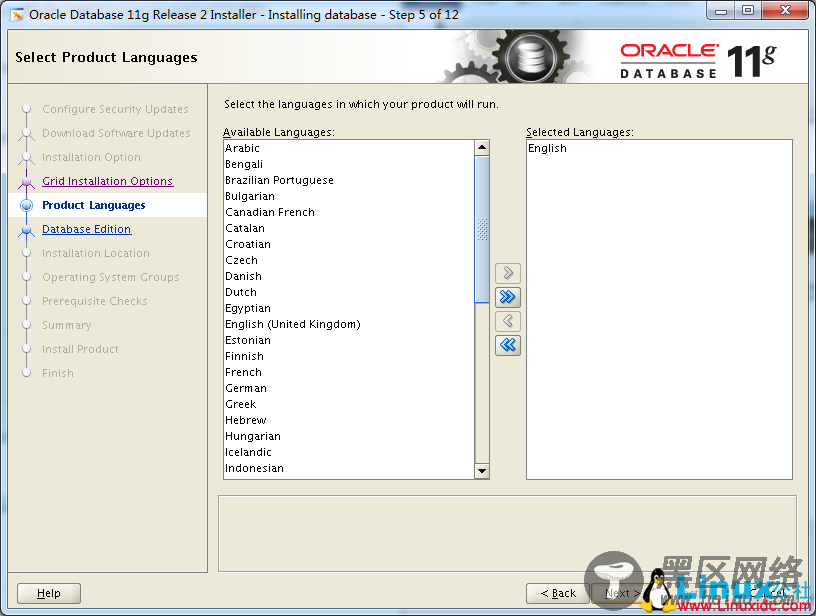Close the Oracle installer window
Viewport: 816px width, 616px height.
click(786, 11)
